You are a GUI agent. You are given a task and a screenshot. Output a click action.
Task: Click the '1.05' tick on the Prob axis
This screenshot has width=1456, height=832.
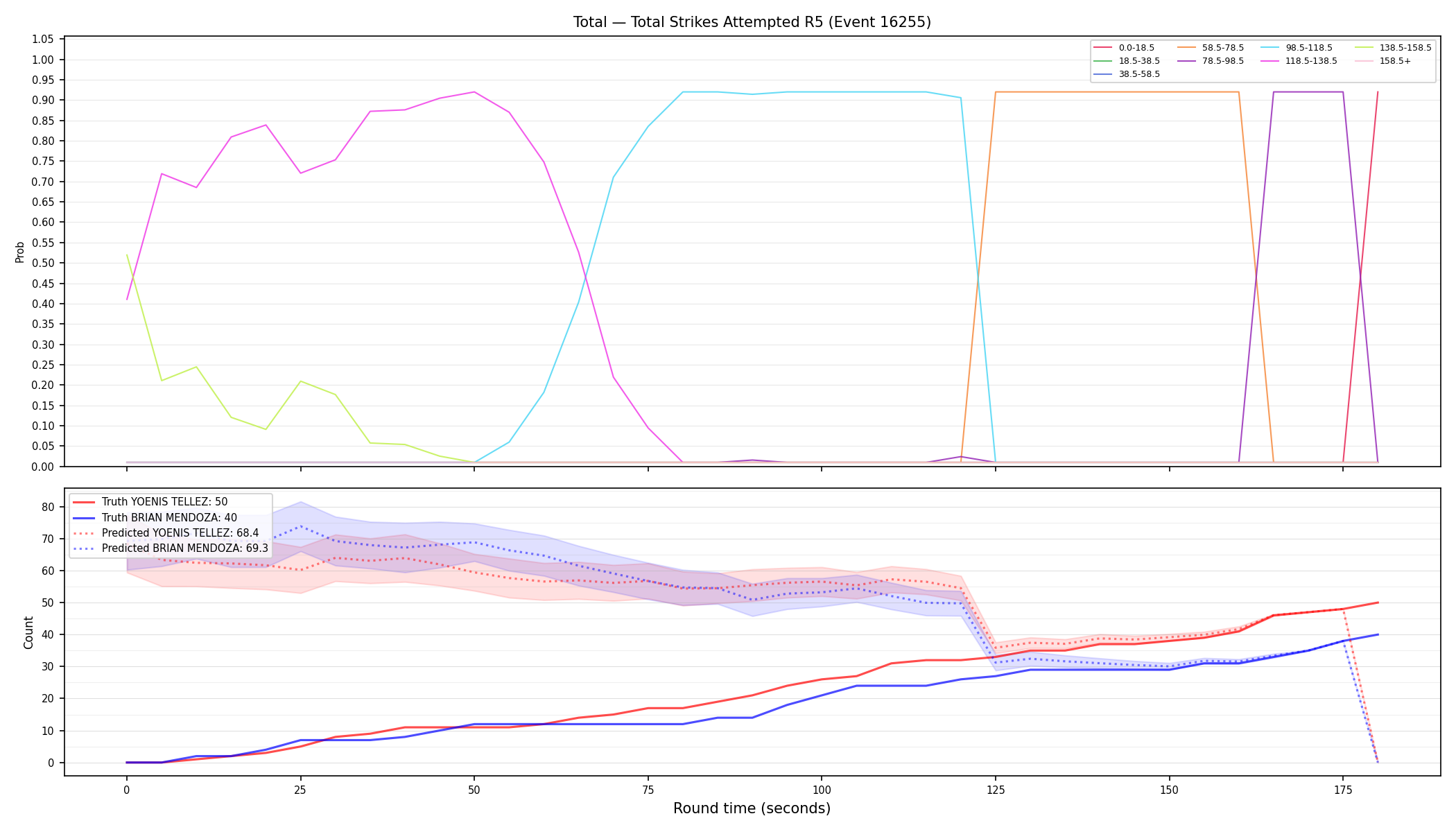pyautogui.click(x=43, y=40)
